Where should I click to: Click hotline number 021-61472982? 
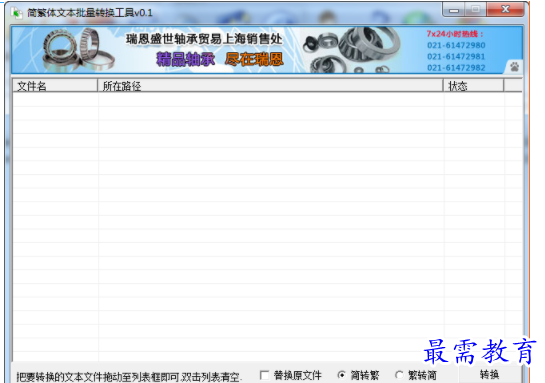tap(456, 67)
